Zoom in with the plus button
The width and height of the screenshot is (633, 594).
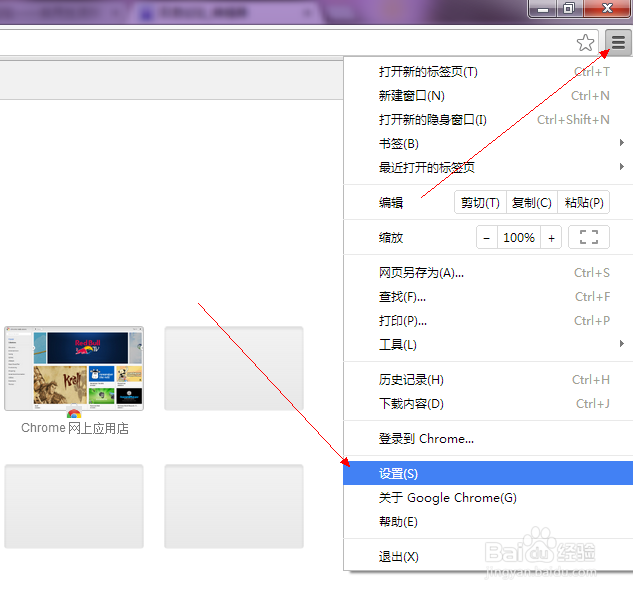pyautogui.click(x=551, y=237)
